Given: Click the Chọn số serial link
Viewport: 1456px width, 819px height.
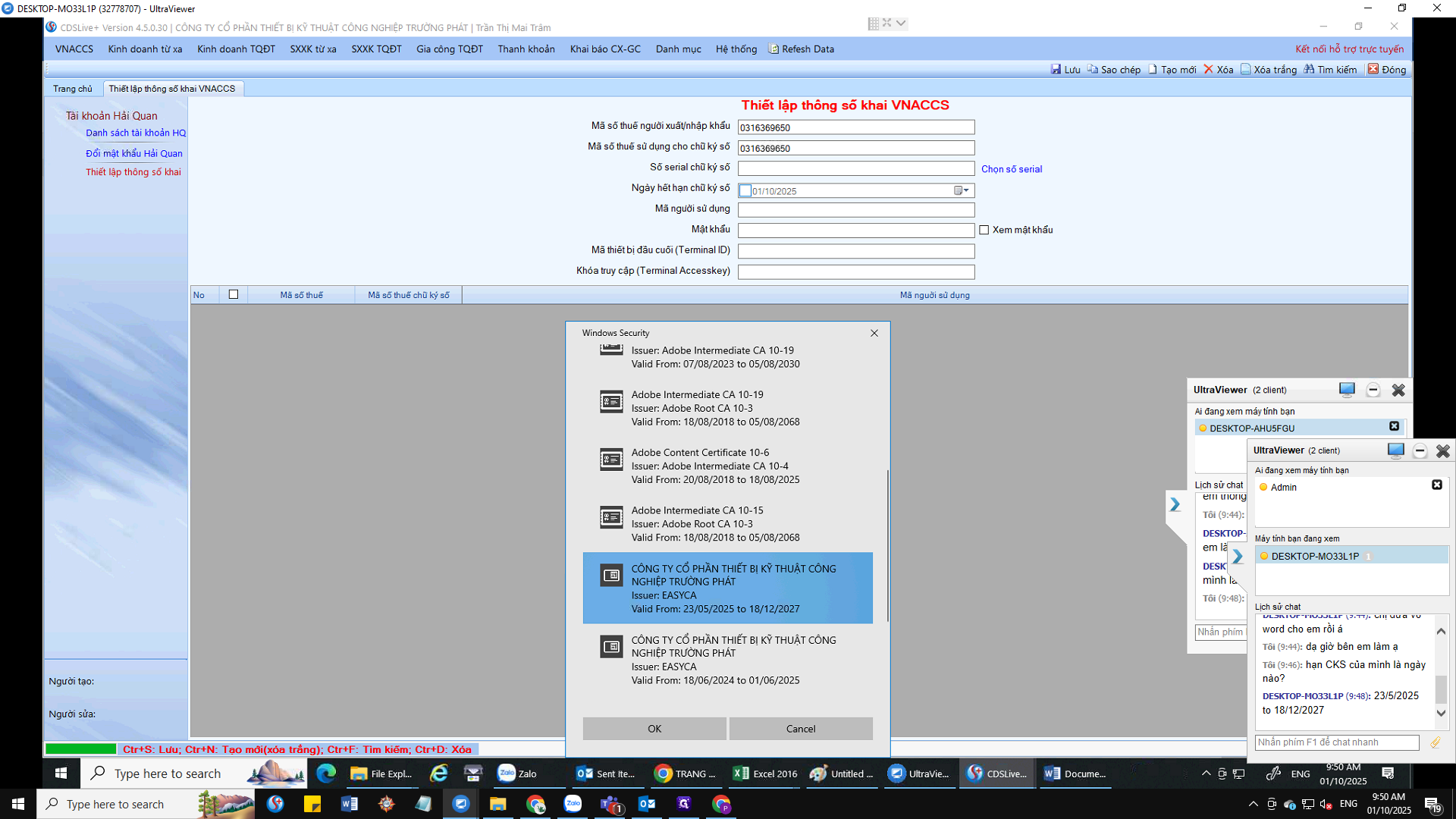Looking at the screenshot, I should click(x=1011, y=169).
